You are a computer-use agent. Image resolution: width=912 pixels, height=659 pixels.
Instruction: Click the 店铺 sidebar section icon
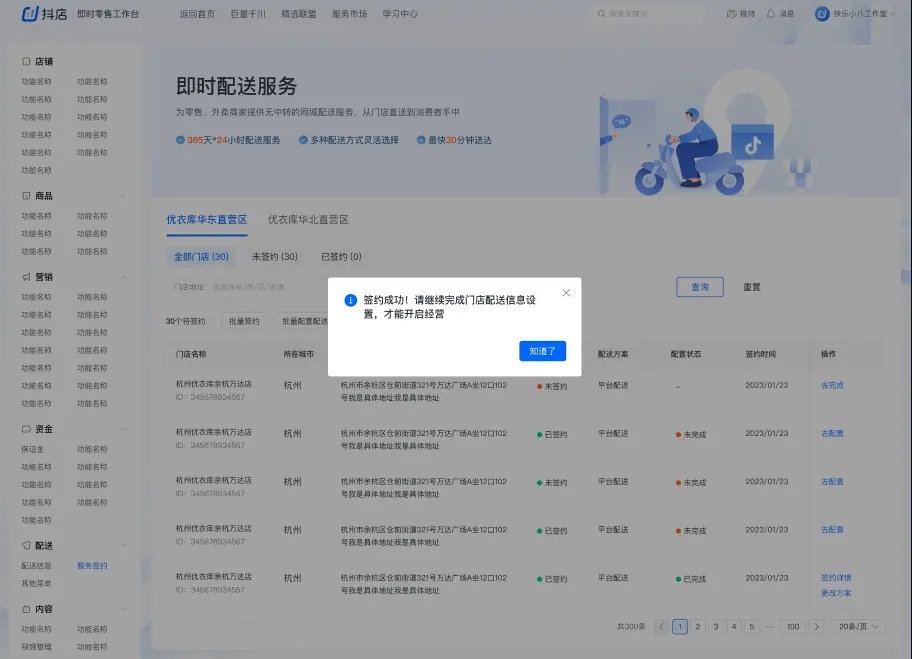coord(26,61)
